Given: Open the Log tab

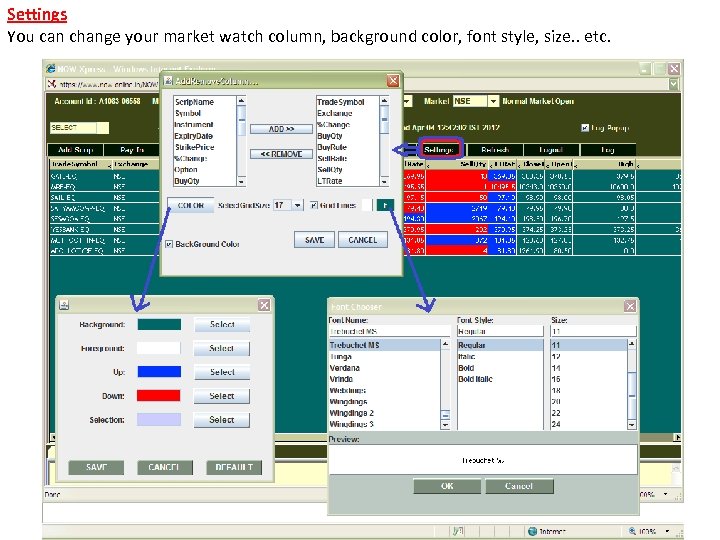Looking at the screenshot, I should [x=608, y=150].
